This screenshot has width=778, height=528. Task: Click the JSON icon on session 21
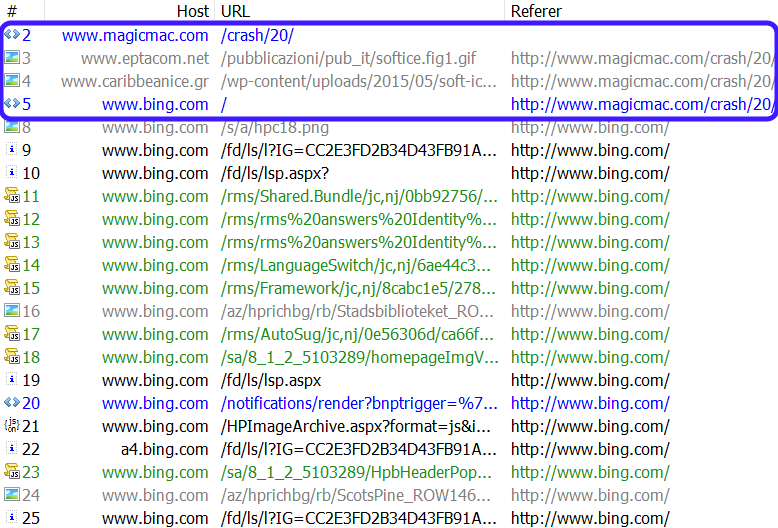coord(11,426)
